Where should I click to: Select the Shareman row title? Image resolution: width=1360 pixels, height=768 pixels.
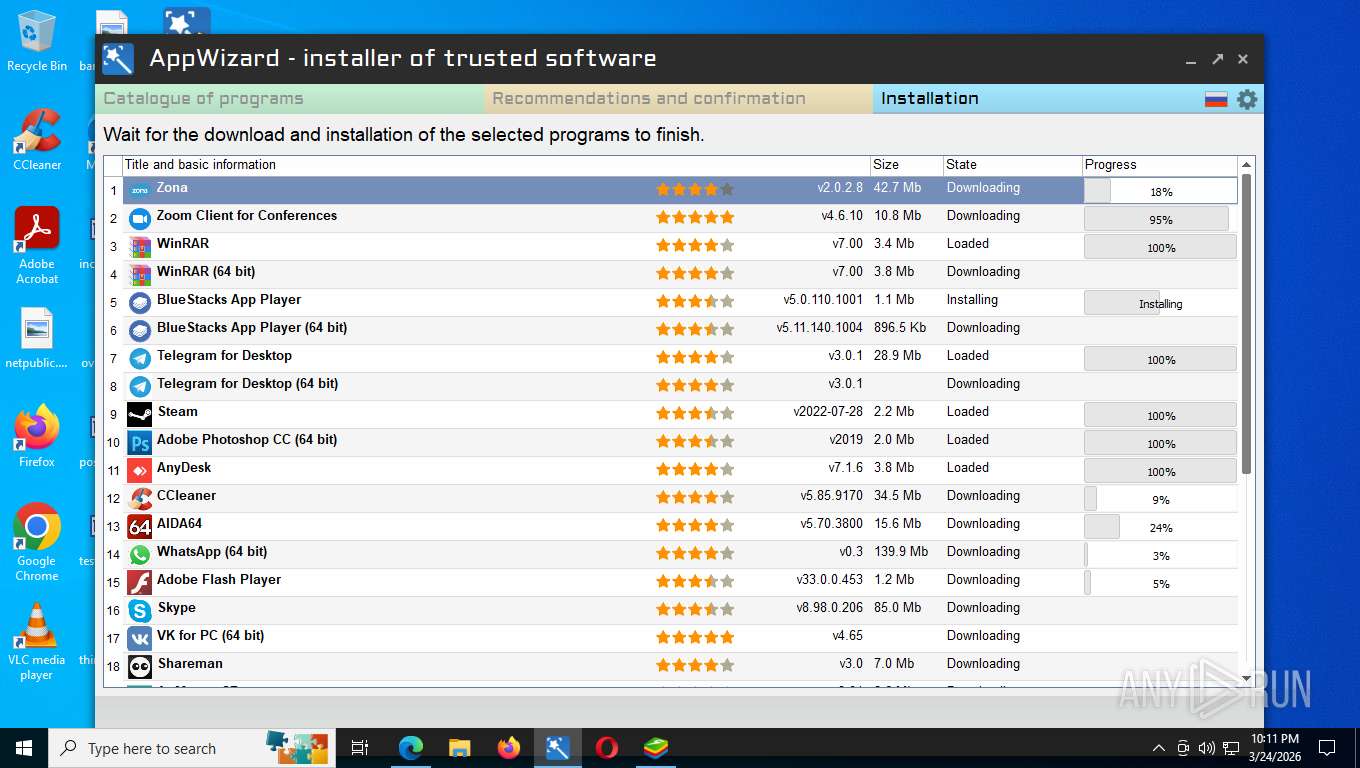190,663
